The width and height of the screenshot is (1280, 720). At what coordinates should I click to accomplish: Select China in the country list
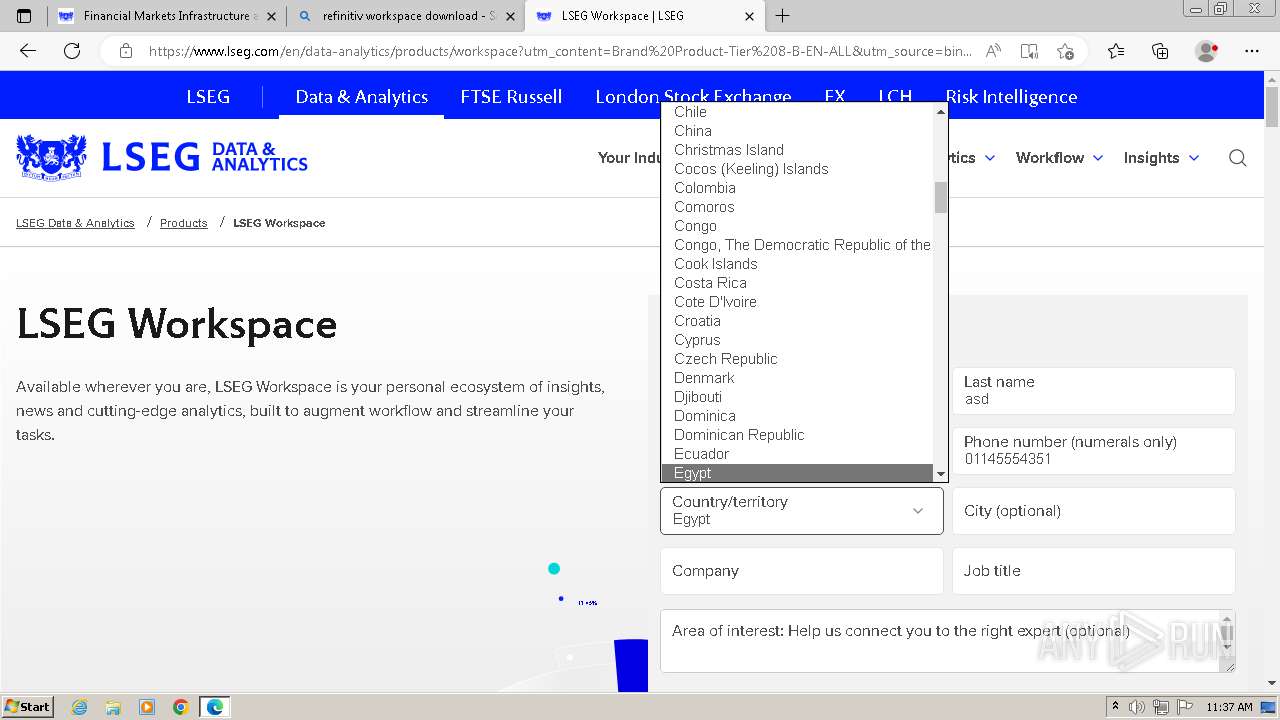(693, 131)
